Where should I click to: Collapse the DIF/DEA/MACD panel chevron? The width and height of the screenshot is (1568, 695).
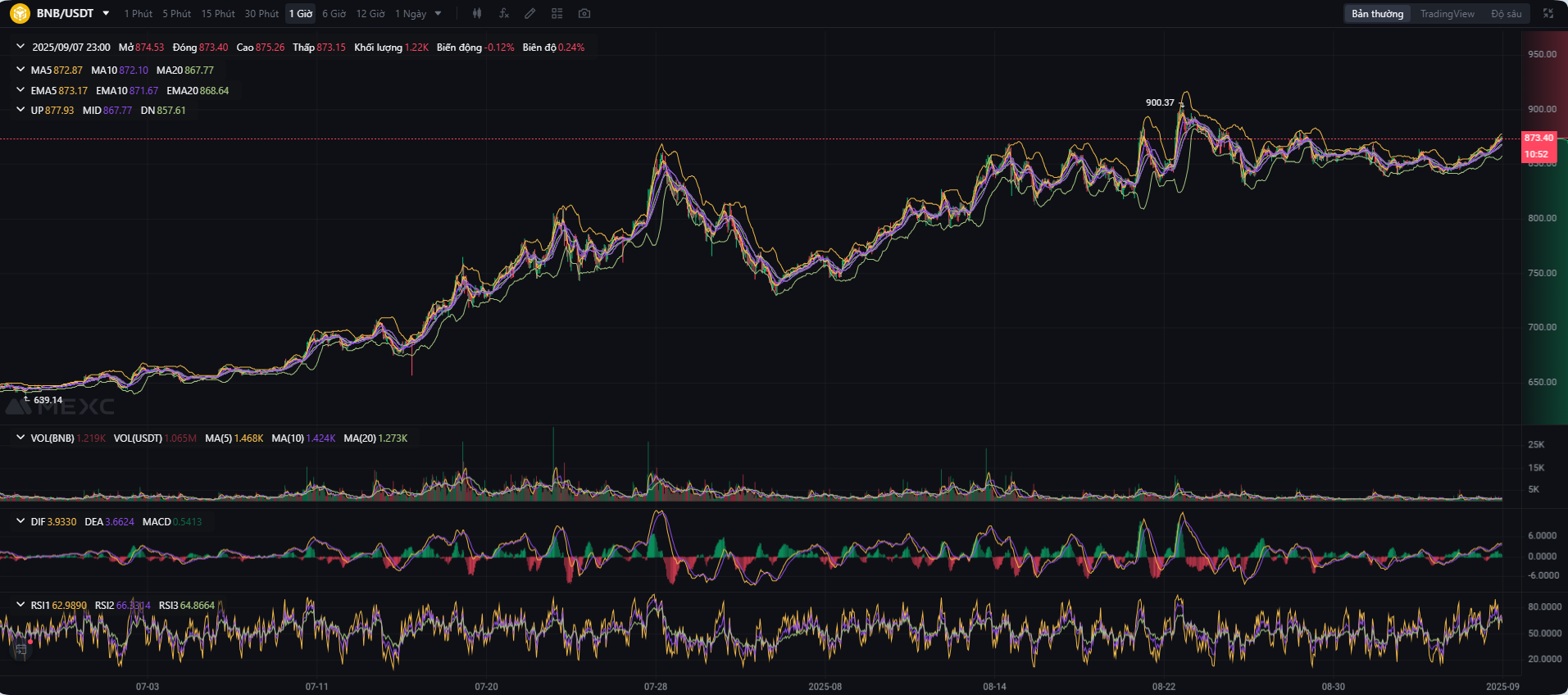[20, 521]
